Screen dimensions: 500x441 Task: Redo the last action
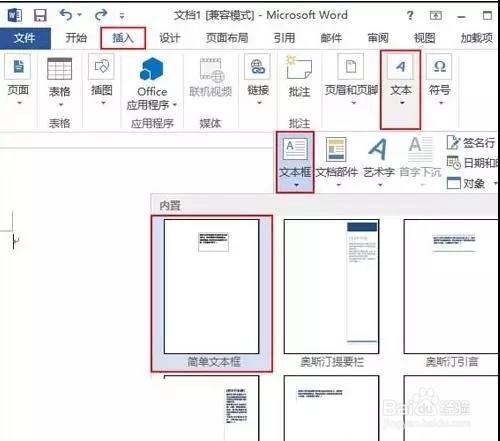click(101, 15)
